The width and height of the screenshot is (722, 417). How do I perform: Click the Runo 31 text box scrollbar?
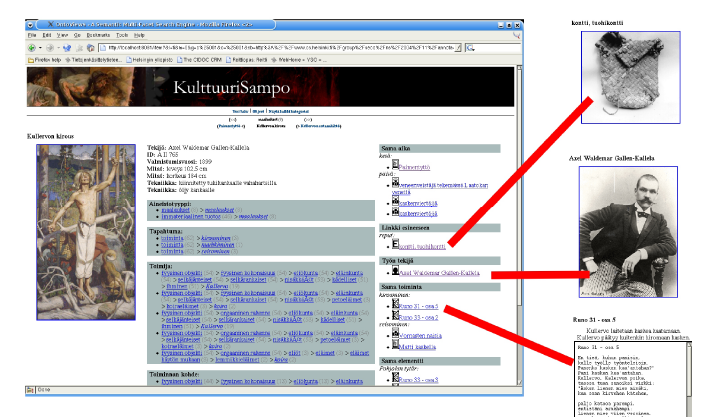coord(689,379)
